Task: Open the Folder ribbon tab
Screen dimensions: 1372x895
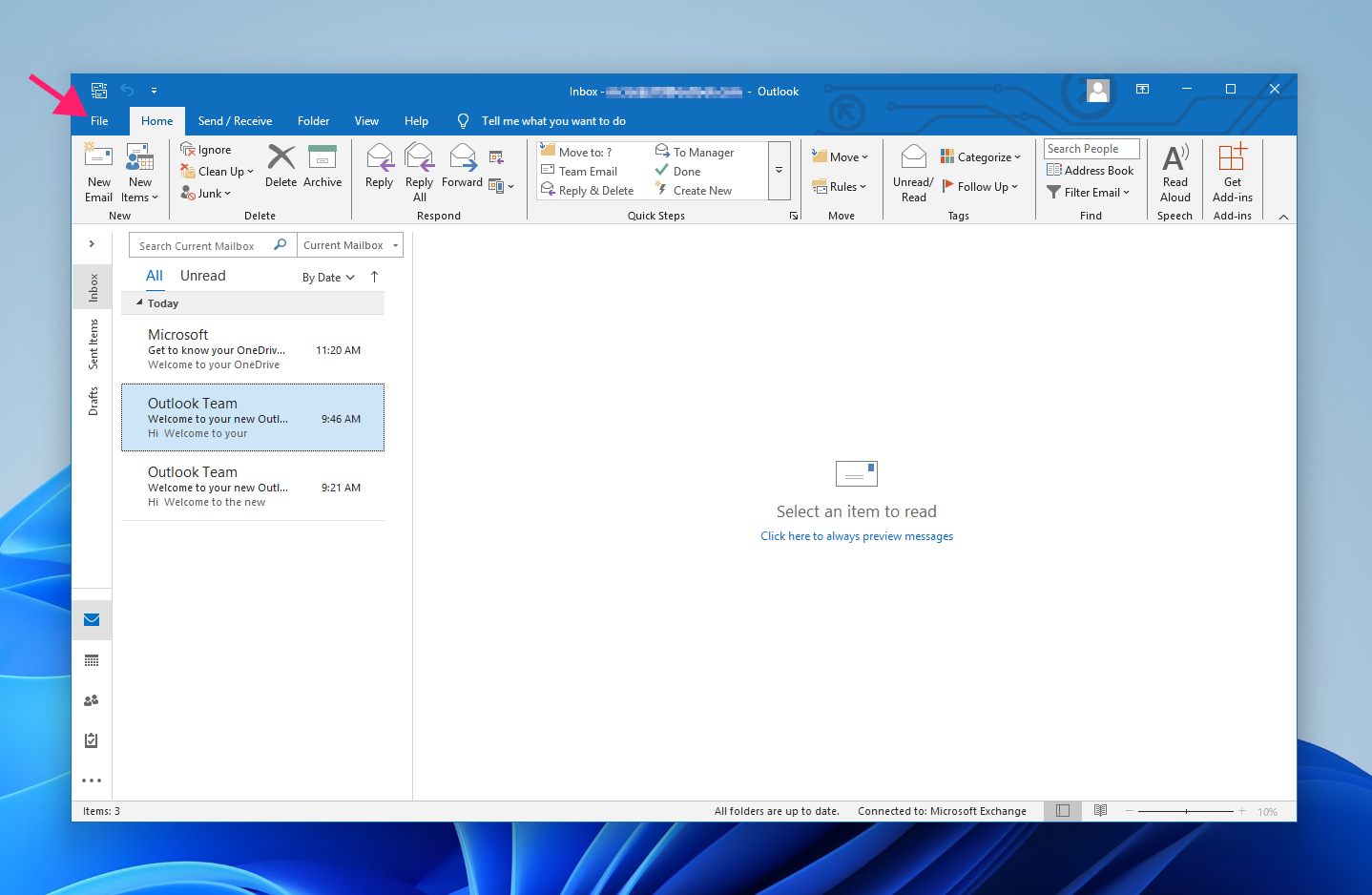Action: coord(313,121)
